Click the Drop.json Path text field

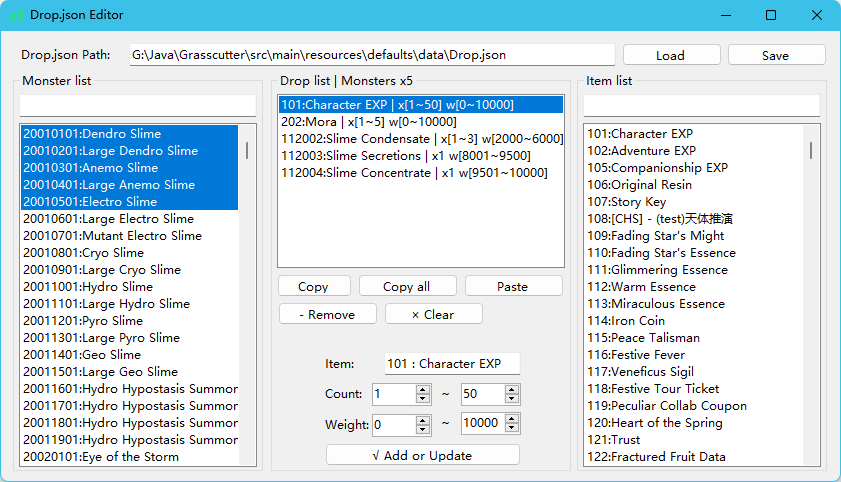point(370,55)
